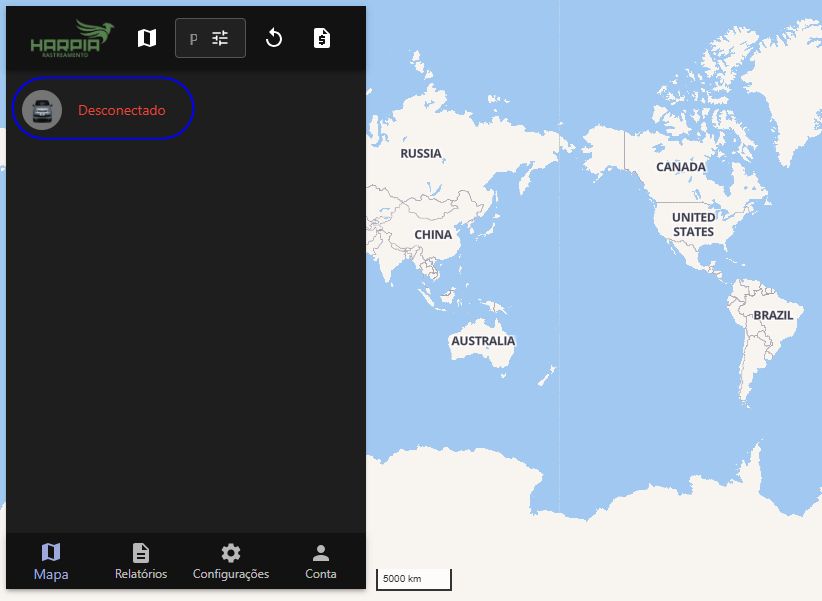Click the United States map label
The width and height of the screenshot is (822, 601).
tap(693, 224)
